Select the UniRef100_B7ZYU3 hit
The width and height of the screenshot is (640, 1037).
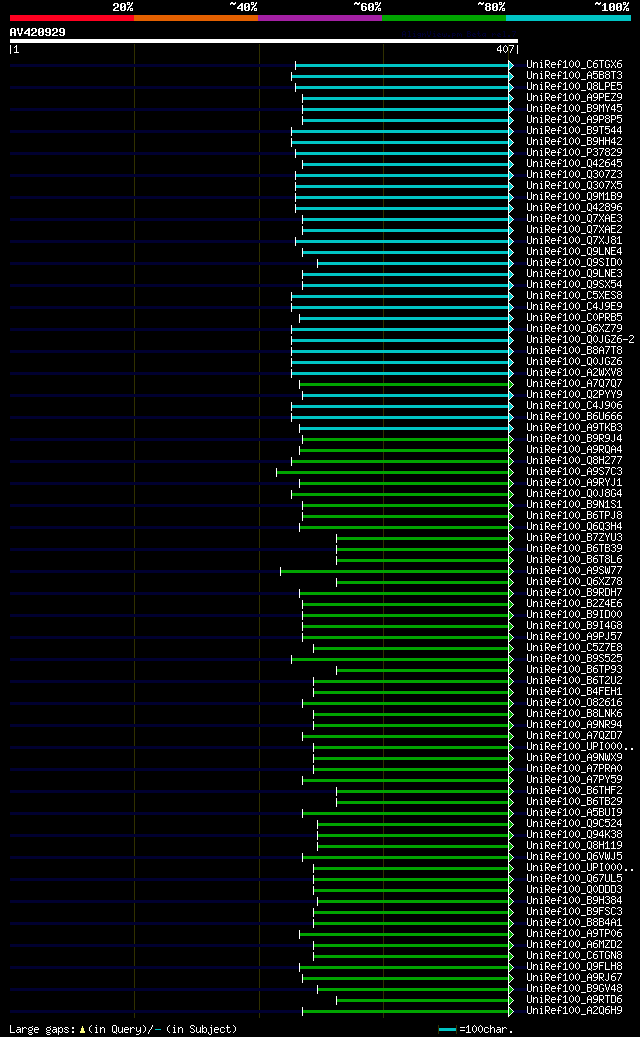pos(574,538)
